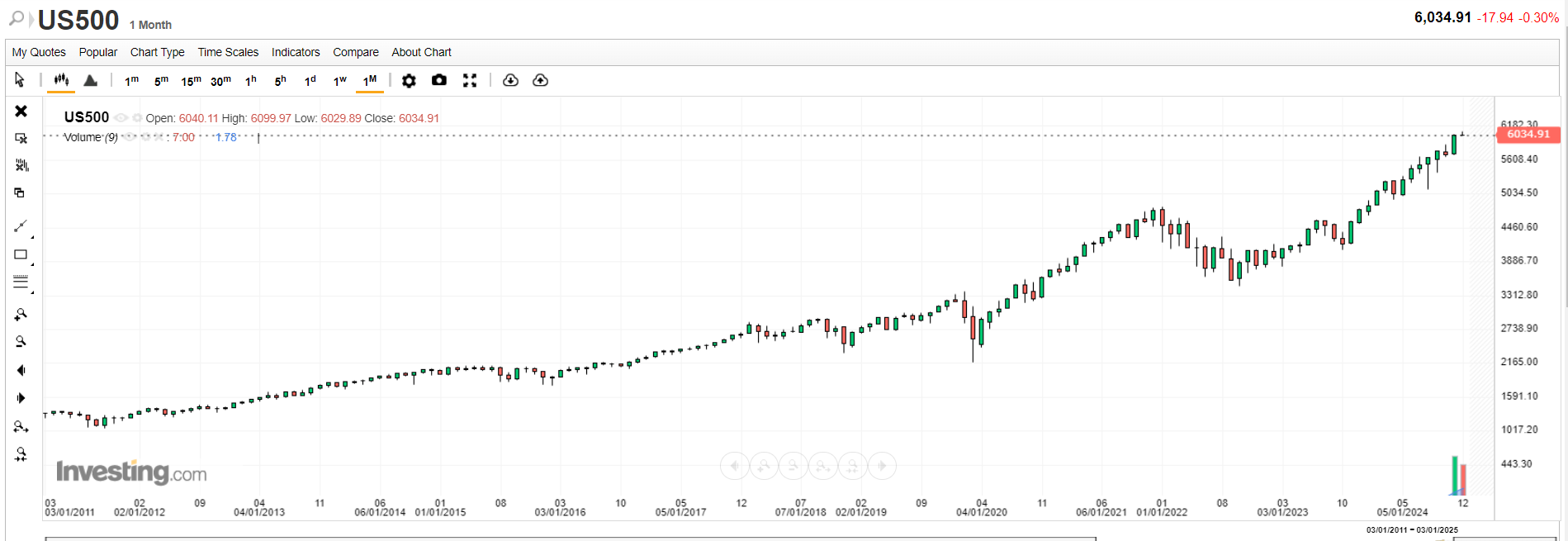Click the volume bars near chart bottom-right
1568x541 pixels.
1459,476
